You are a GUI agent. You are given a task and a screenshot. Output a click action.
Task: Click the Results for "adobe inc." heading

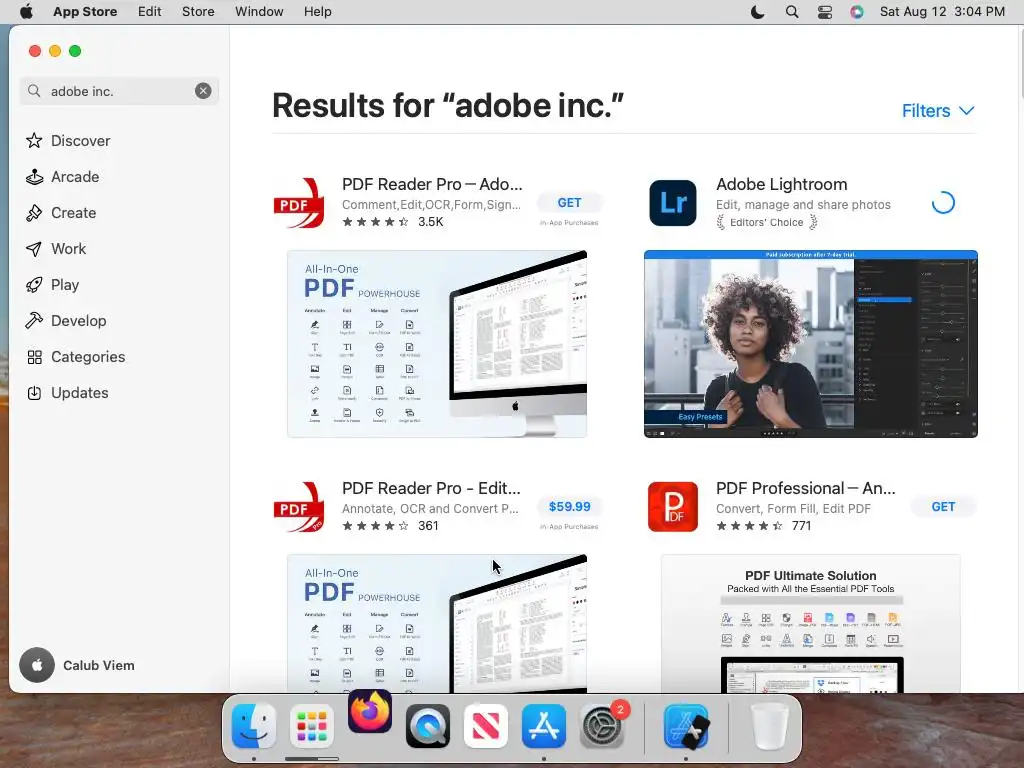[447, 105]
